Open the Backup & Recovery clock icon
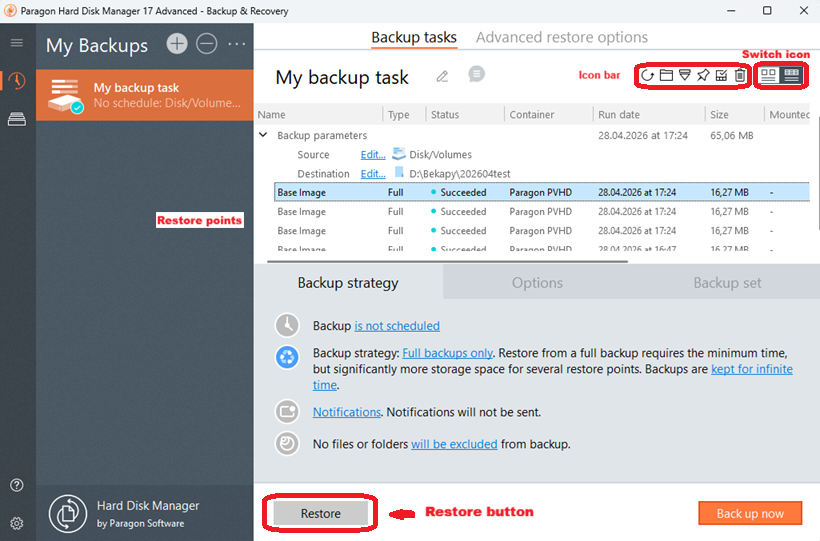Viewport: 820px width, 541px height. pos(17,81)
